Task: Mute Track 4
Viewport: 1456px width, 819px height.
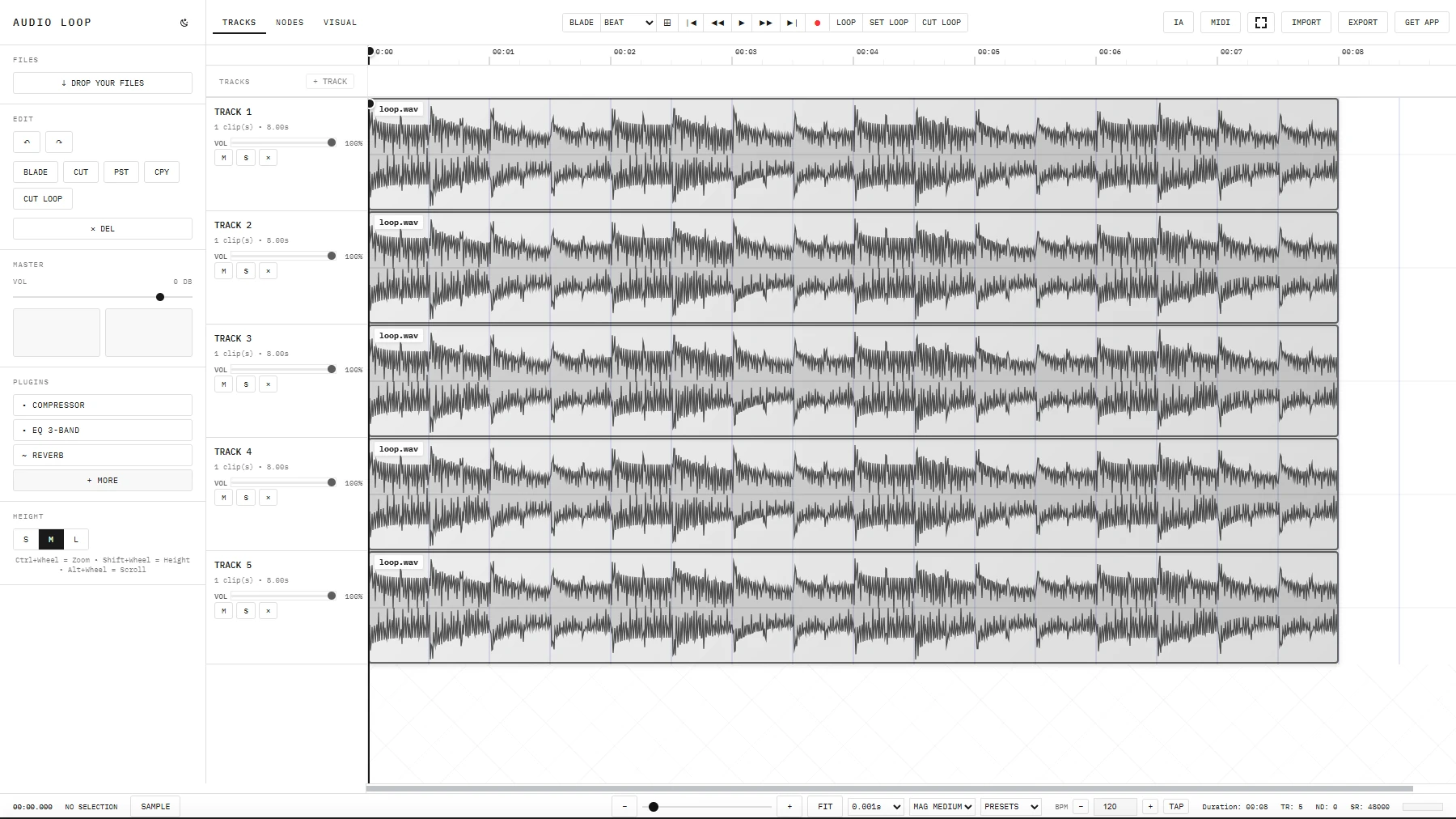Action: [224, 498]
